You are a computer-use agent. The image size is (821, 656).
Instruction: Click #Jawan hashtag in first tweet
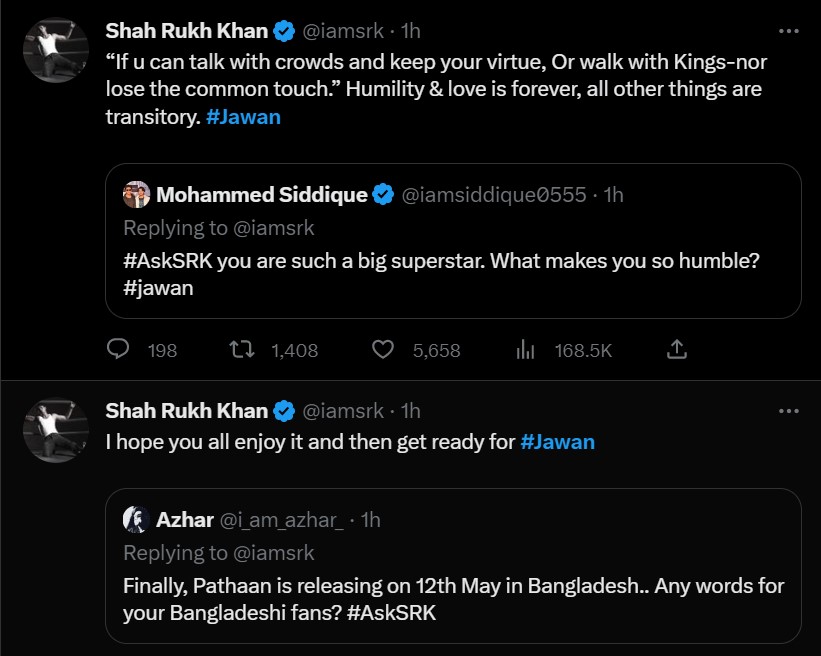coord(245,117)
